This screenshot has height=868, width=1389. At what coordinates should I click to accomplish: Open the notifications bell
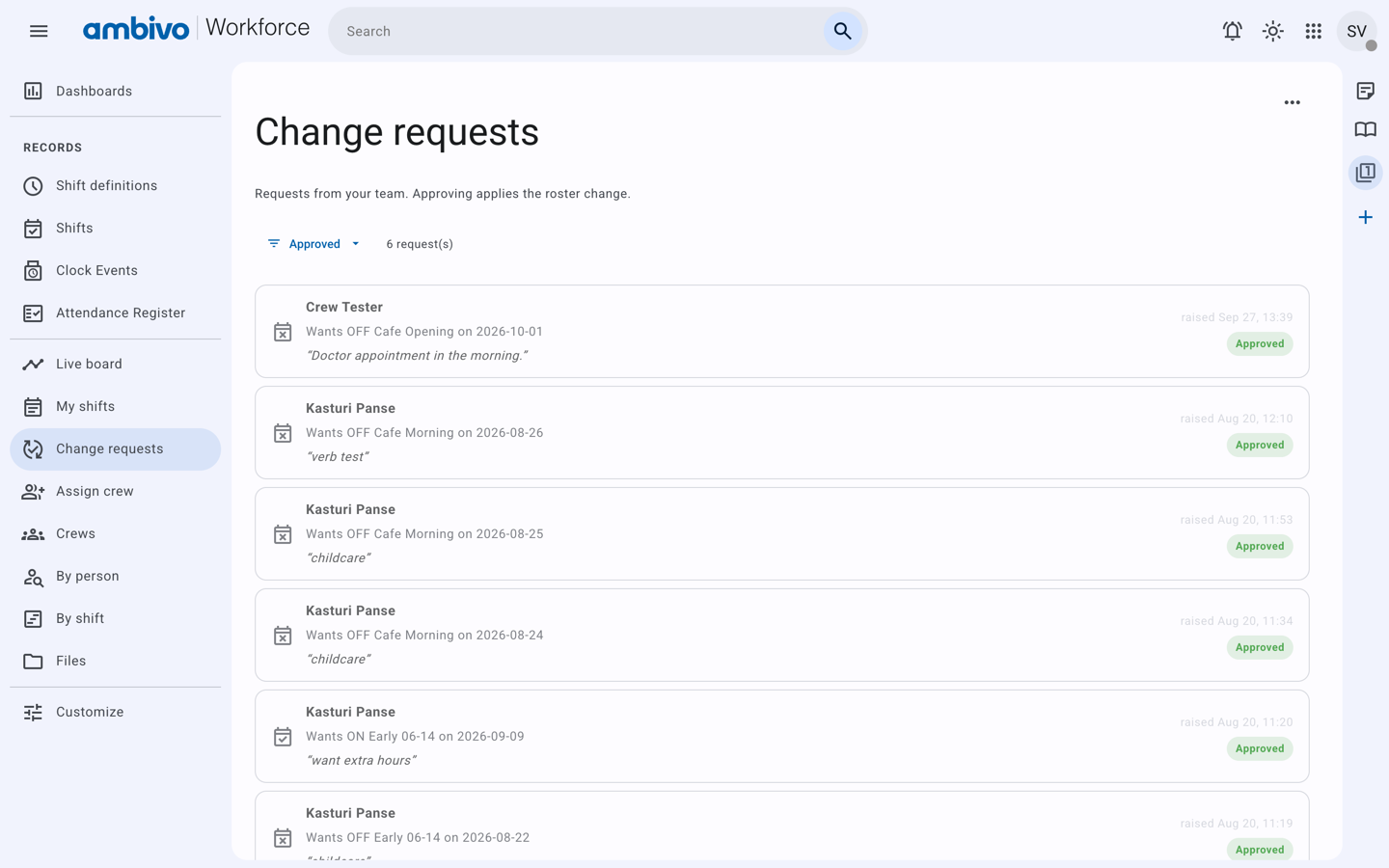pos(1232,31)
